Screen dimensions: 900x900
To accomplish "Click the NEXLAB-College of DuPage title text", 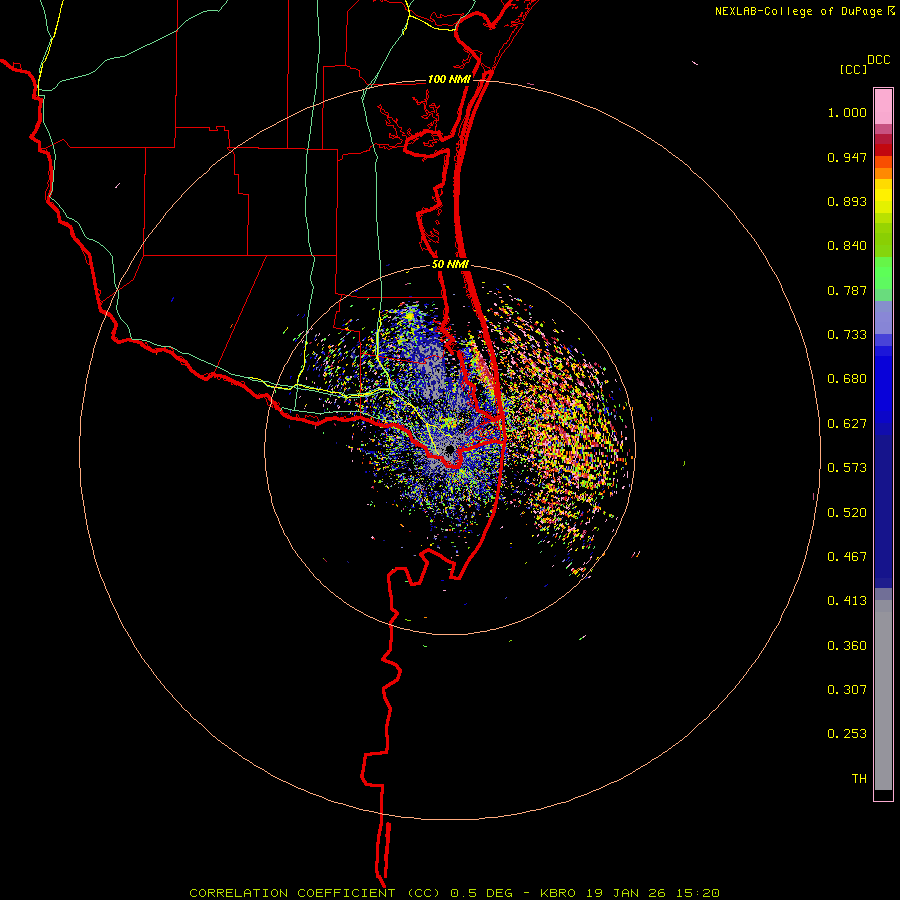I will click(798, 11).
